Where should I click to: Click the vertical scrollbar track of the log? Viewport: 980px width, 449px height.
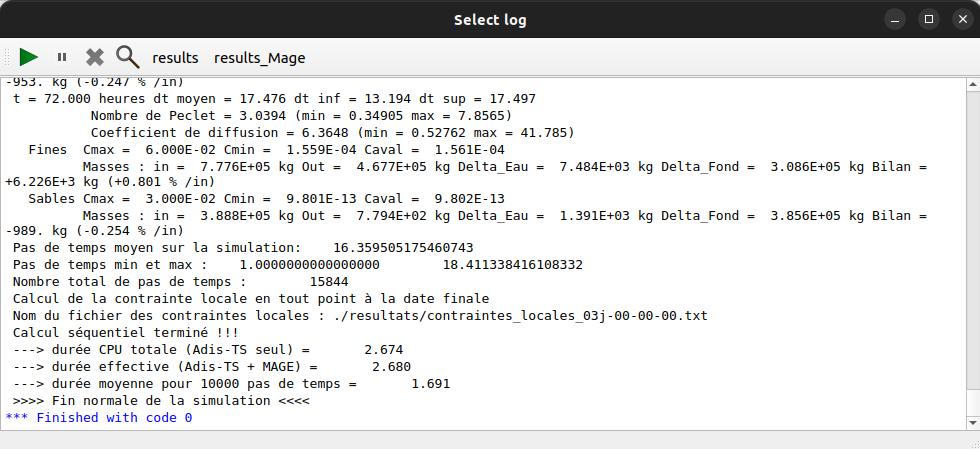(x=973, y=250)
